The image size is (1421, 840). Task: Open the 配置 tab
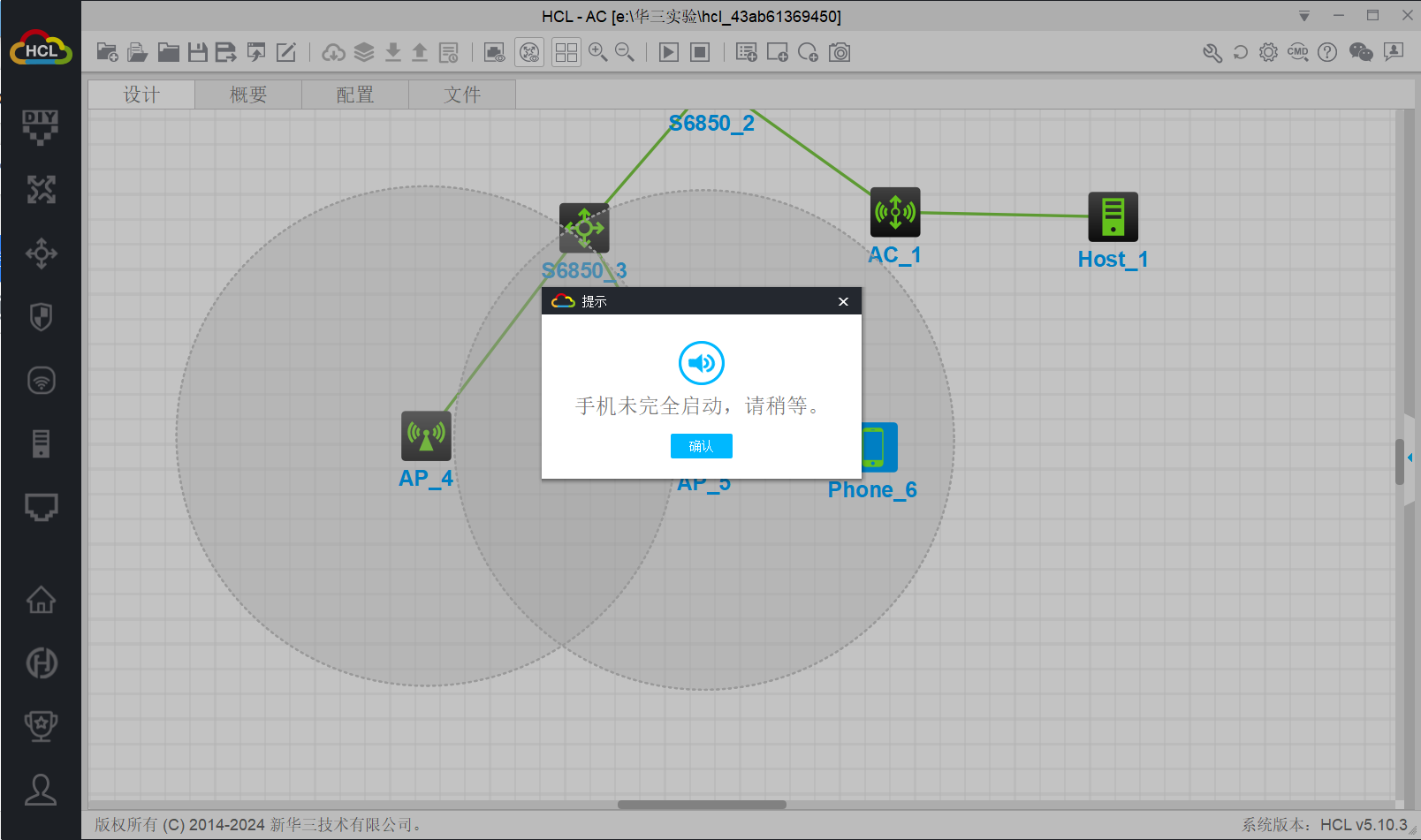pyautogui.click(x=355, y=95)
